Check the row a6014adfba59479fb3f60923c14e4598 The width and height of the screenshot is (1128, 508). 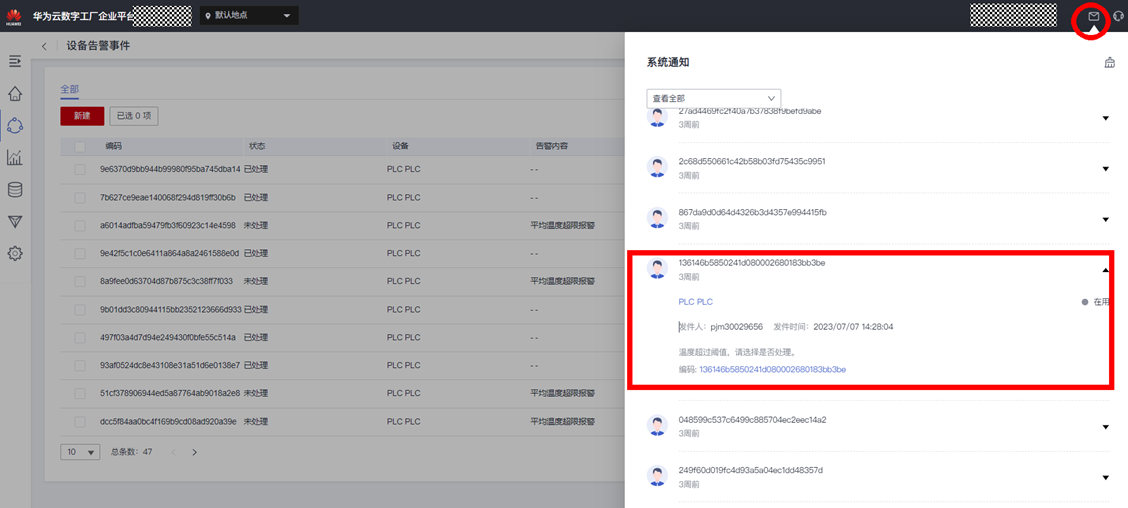[x=80, y=225]
